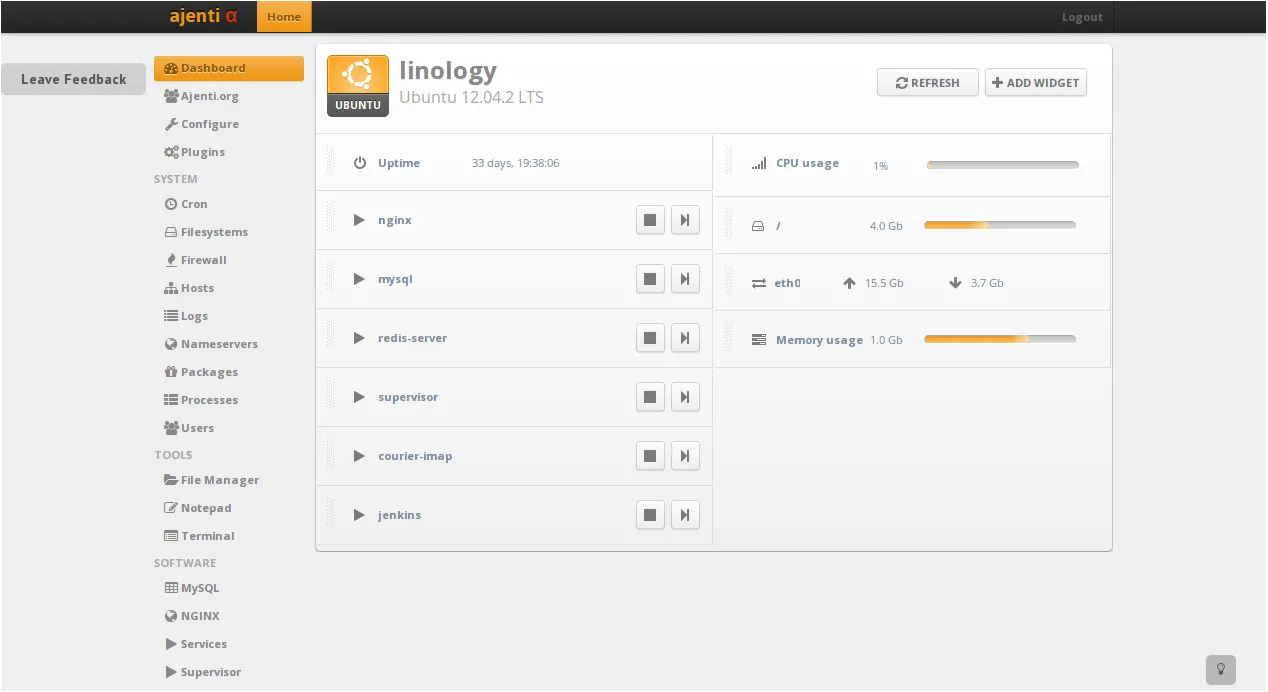Log out via the Logout link
Image resolution: width=1268 pixels, height=692 pixels.
(x=1082, y=17)
